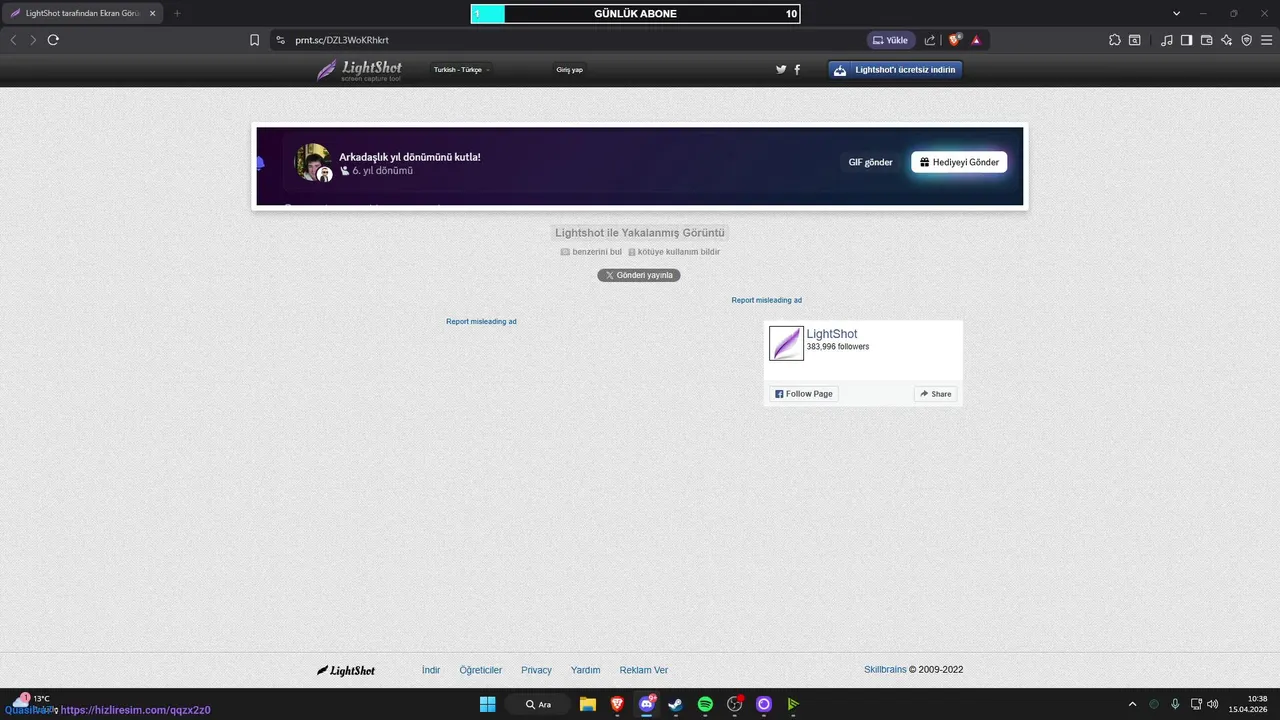Open Discord from the taskbar
Screen dimensions: 1280x720
[x=647, y=704]
